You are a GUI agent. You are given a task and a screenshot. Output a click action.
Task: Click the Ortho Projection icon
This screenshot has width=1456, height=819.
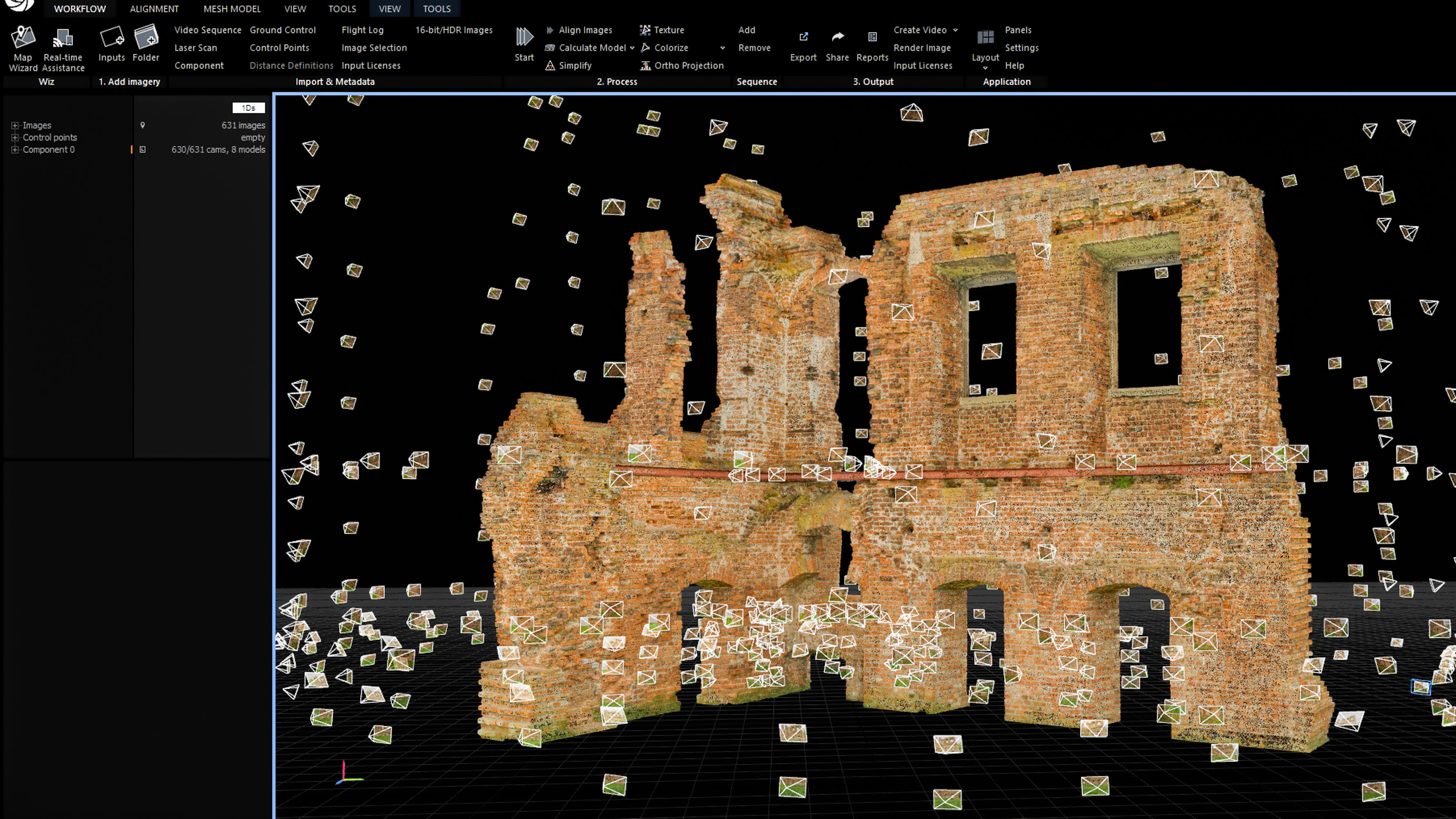645,66
